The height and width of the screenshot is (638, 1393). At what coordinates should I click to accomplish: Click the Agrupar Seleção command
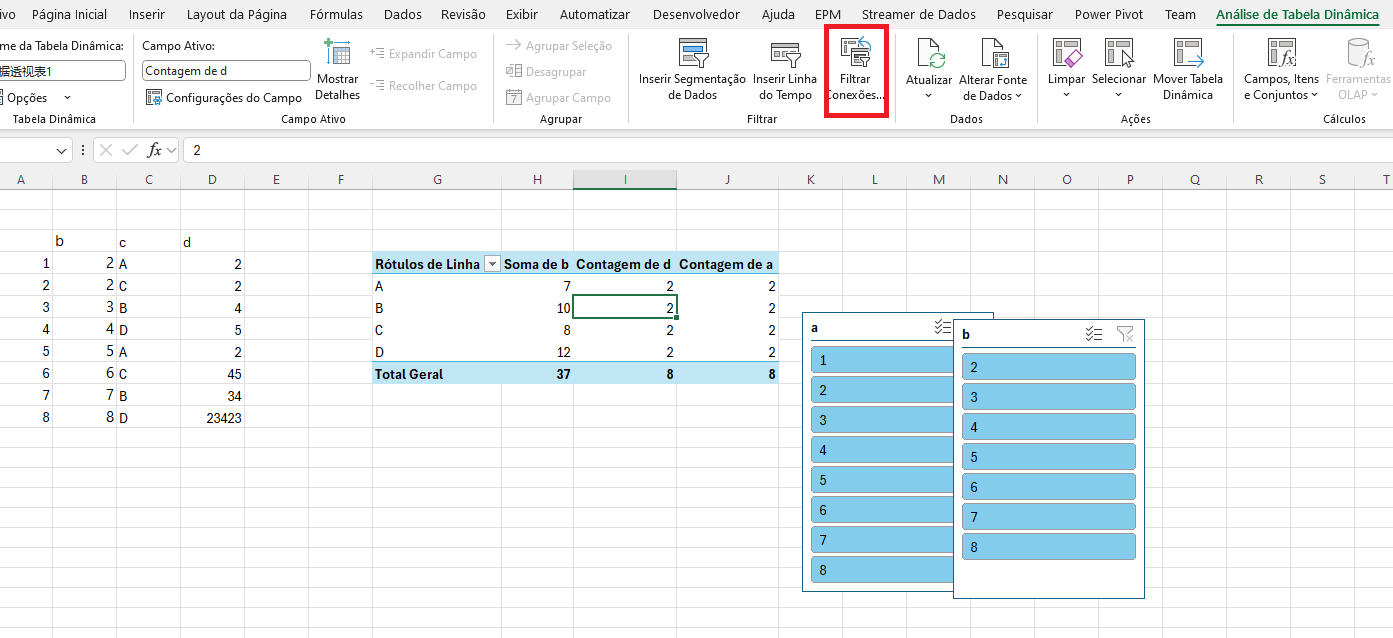(558, 46)
